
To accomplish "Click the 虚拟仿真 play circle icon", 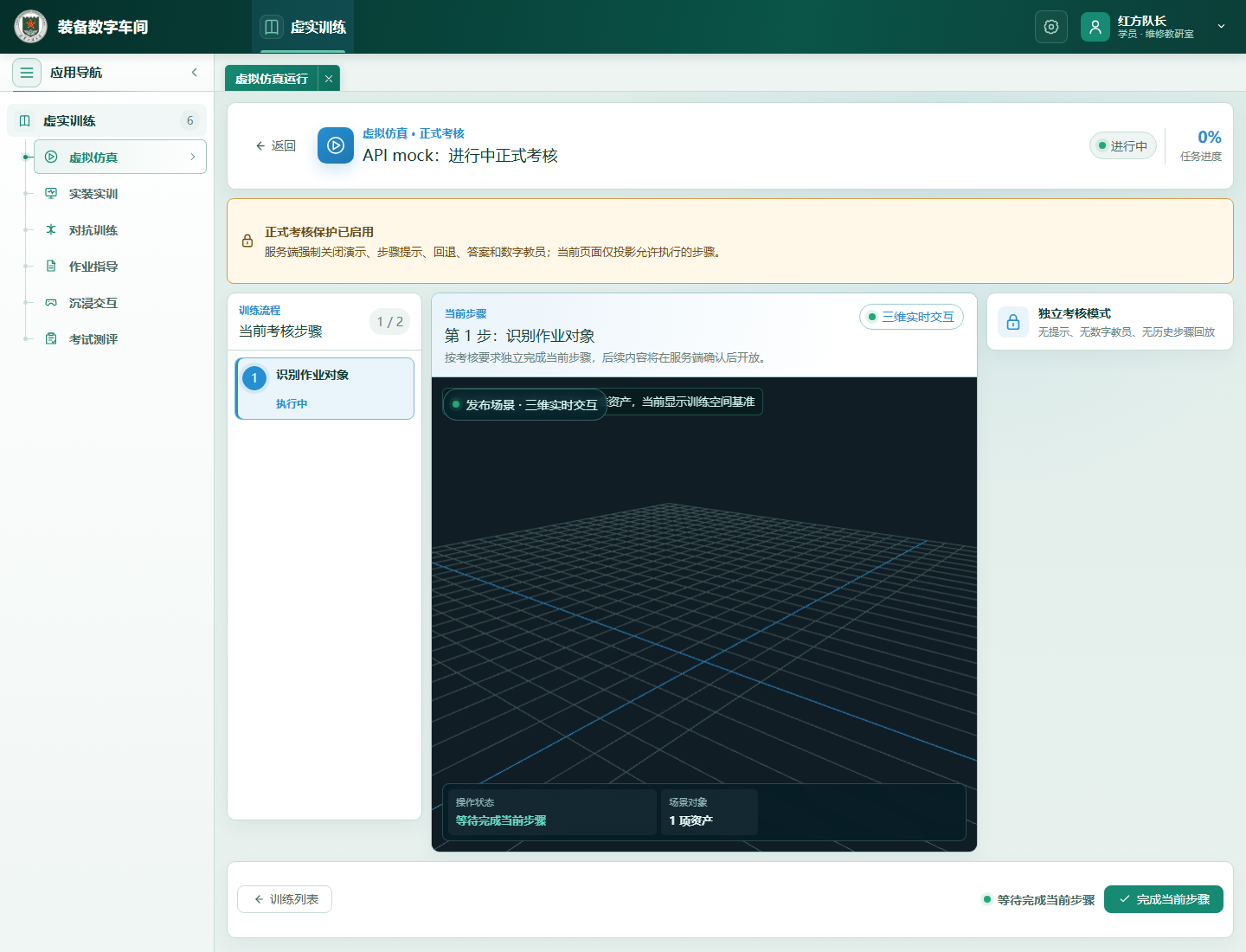I will (x=51, y=157).
